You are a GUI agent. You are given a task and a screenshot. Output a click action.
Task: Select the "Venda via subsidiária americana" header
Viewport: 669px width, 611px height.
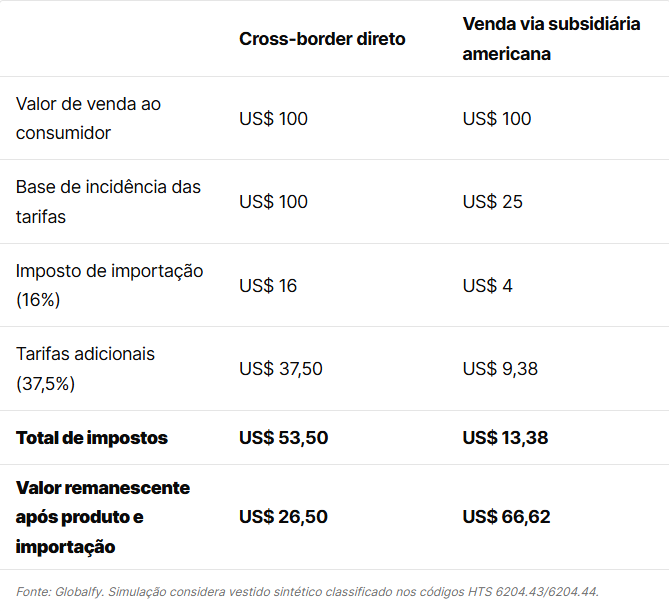(551, 39)
